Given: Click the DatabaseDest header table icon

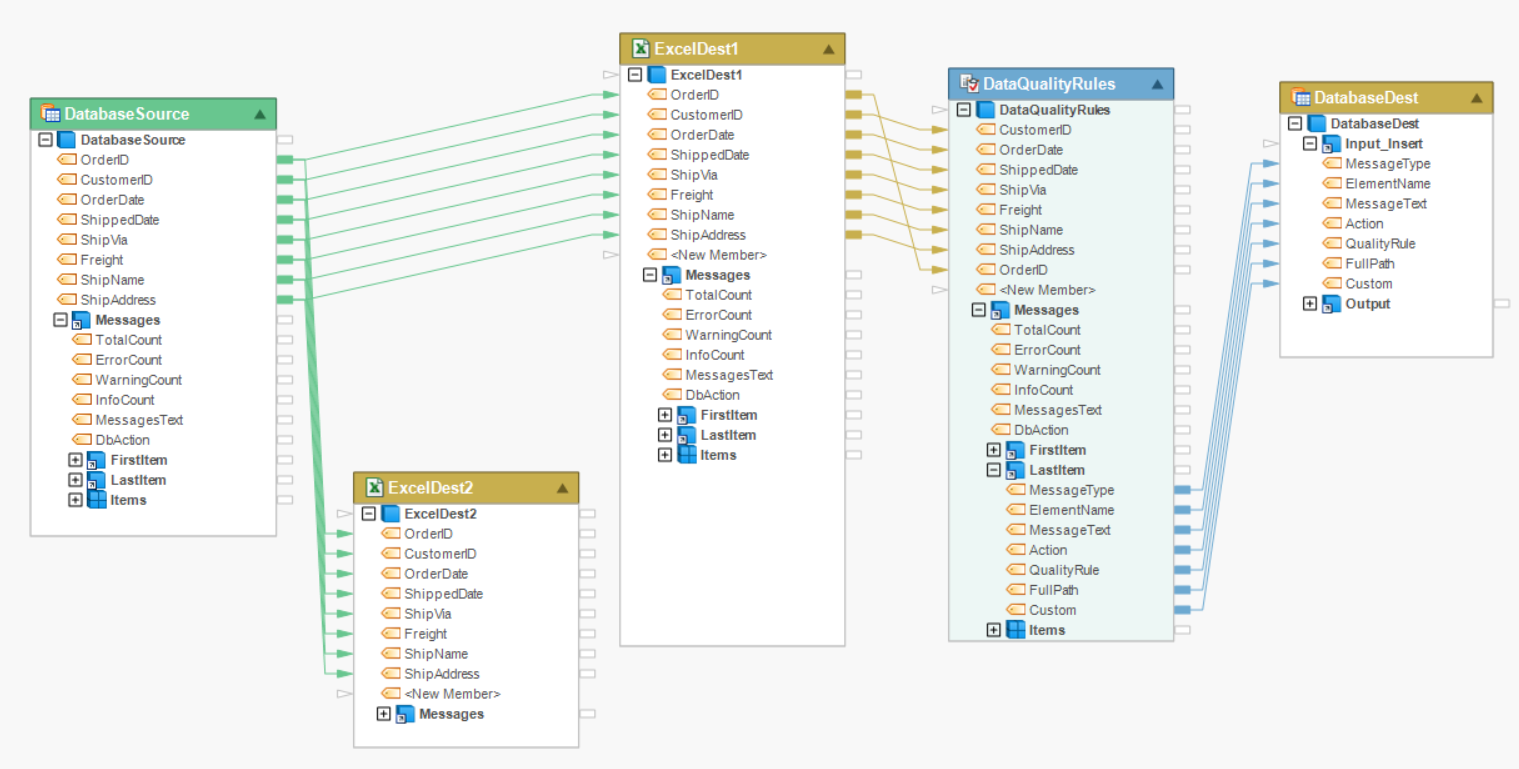Looking at the screenshot, I should pos(1301,98).
